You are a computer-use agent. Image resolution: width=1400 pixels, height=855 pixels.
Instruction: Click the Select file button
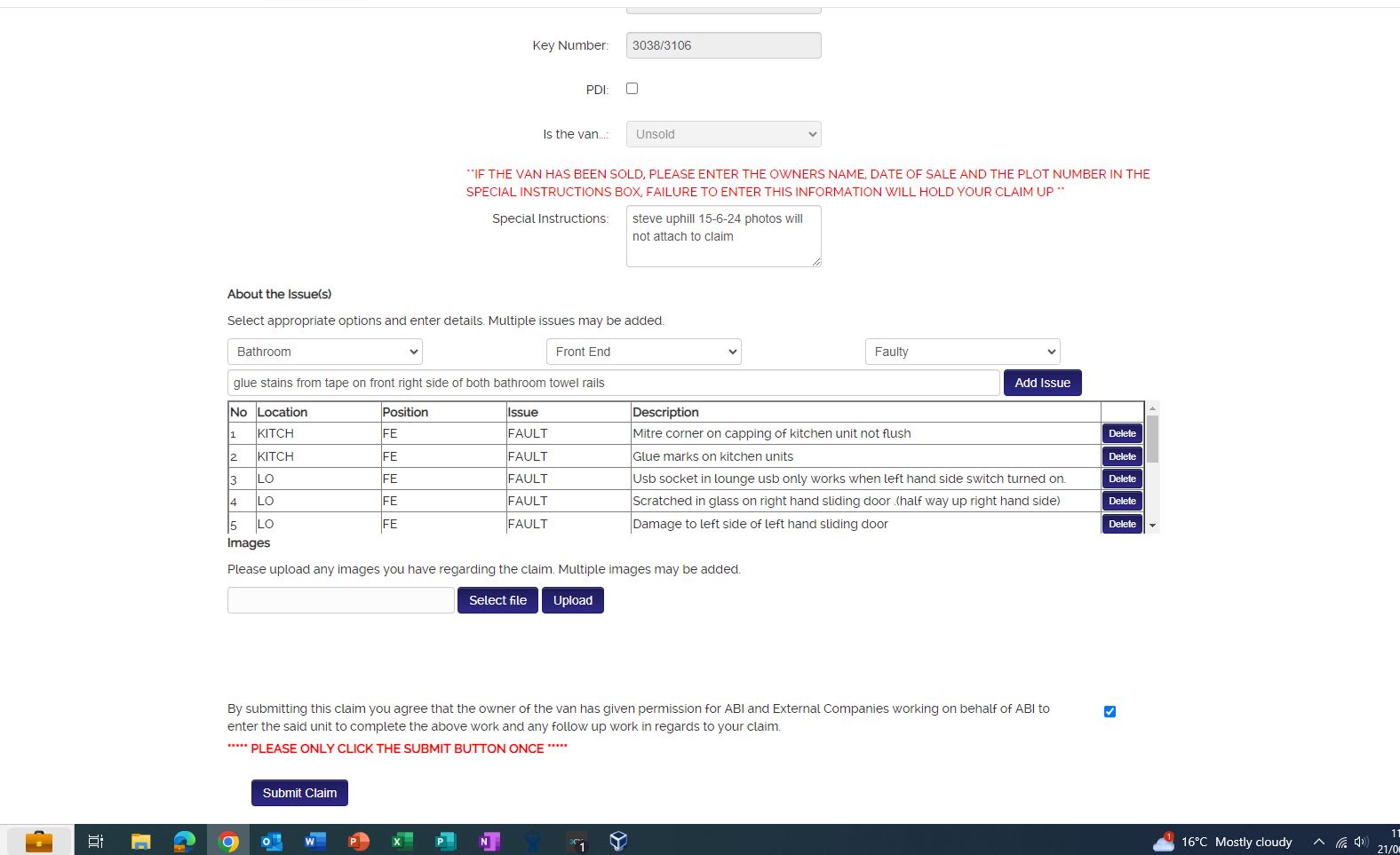tap(497, 600)
